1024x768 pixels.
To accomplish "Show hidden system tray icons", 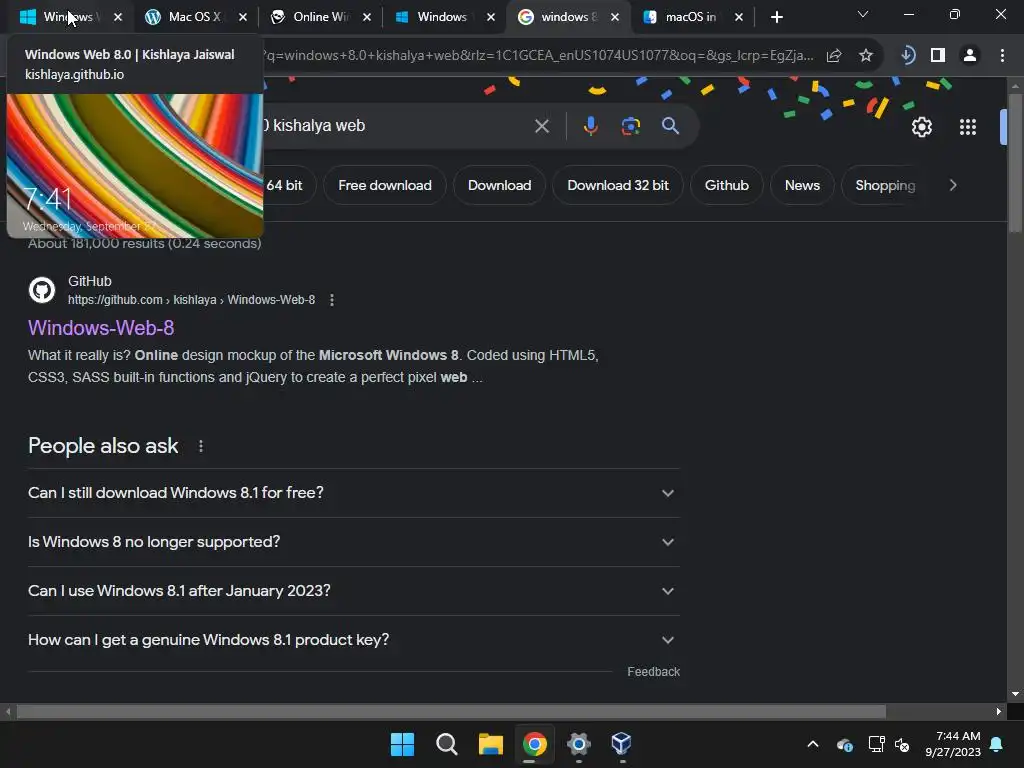I will 813,744.
